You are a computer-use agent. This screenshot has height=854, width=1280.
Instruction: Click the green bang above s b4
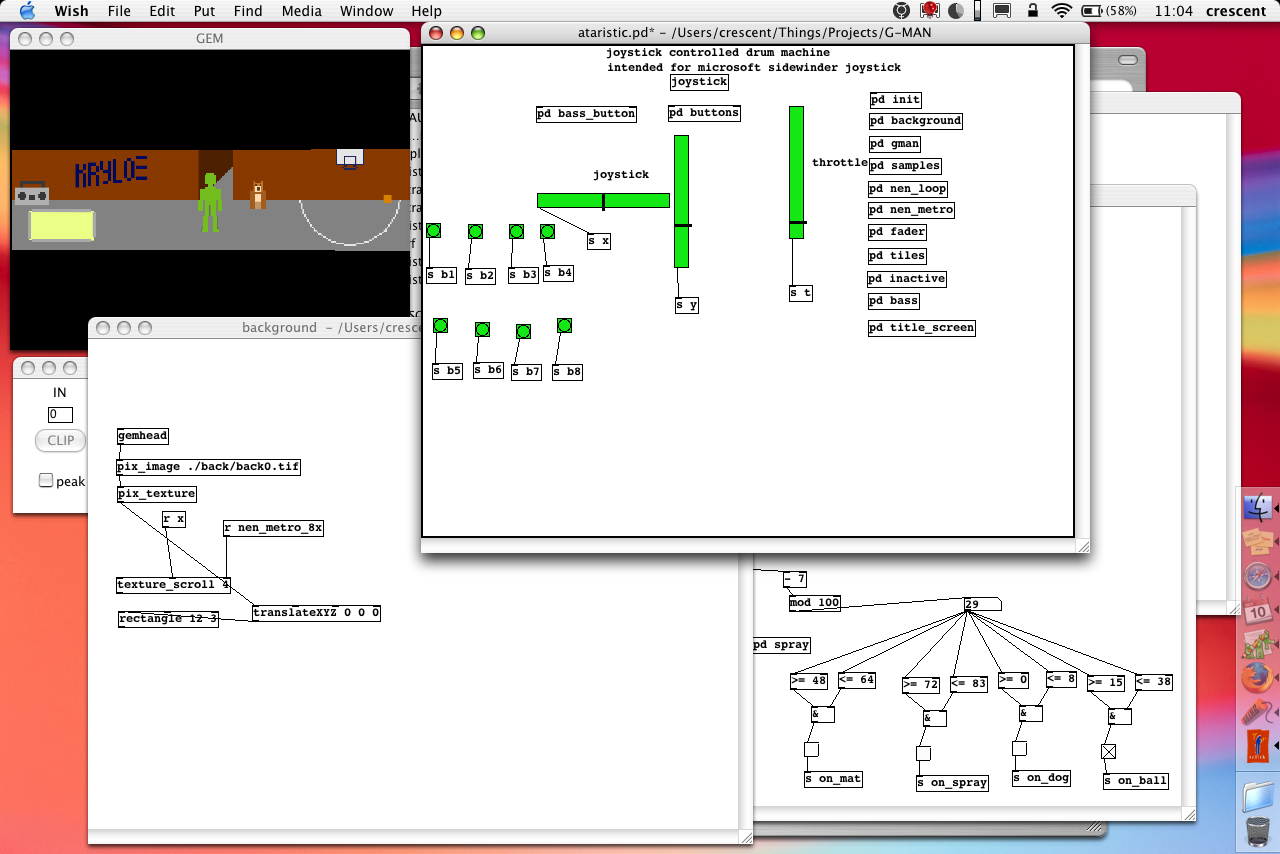coord(547,231)
